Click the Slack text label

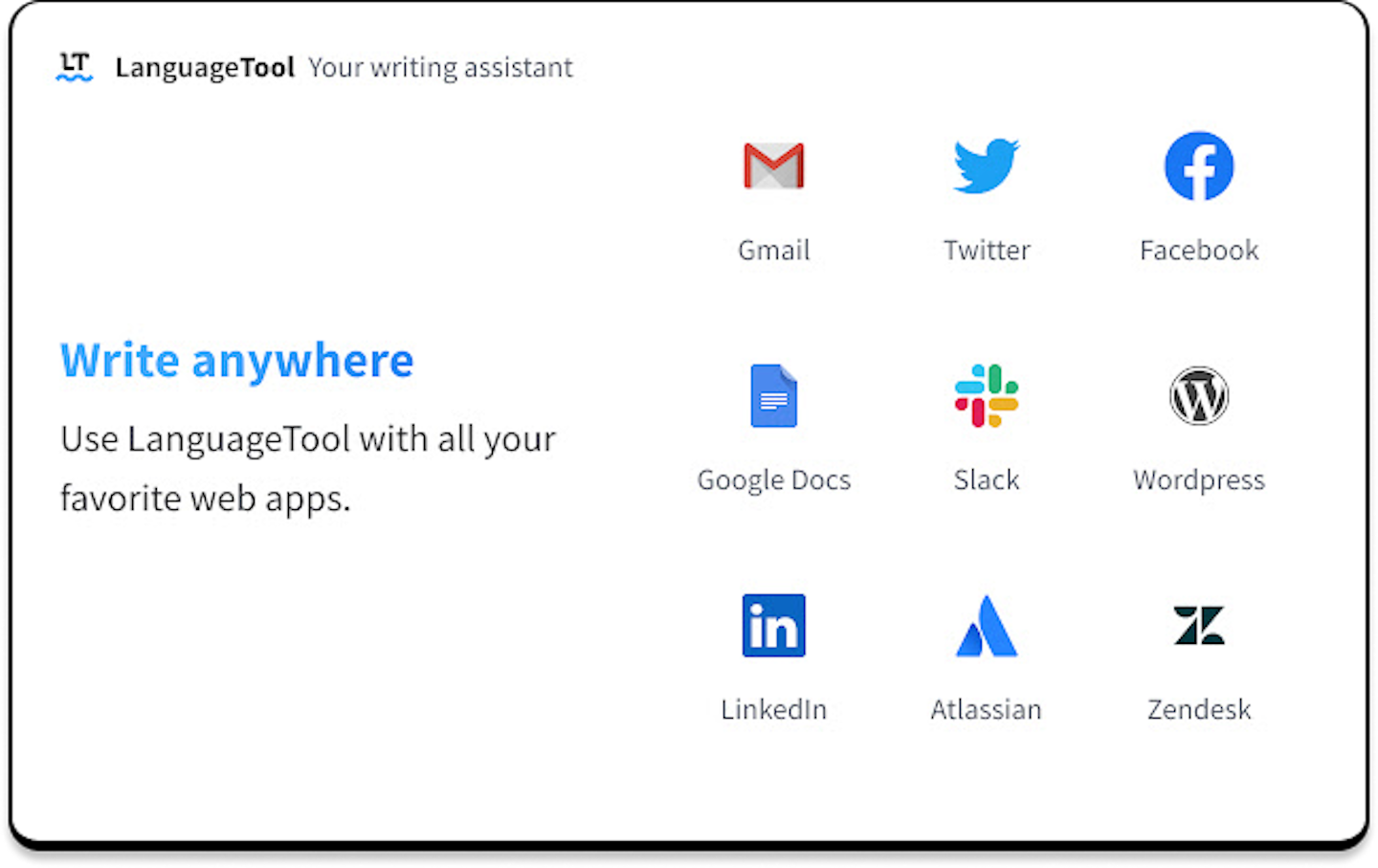click(x=986, y=480)
